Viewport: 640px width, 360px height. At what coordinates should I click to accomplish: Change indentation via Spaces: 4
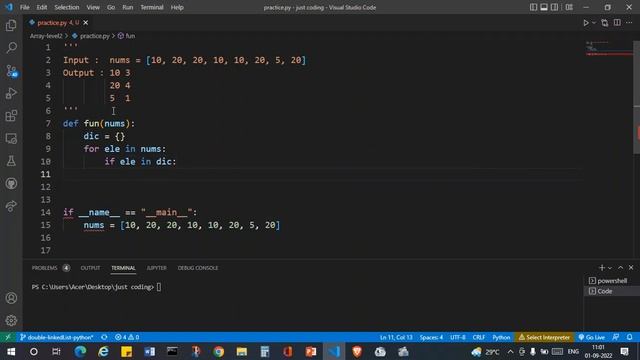(431, 338)
